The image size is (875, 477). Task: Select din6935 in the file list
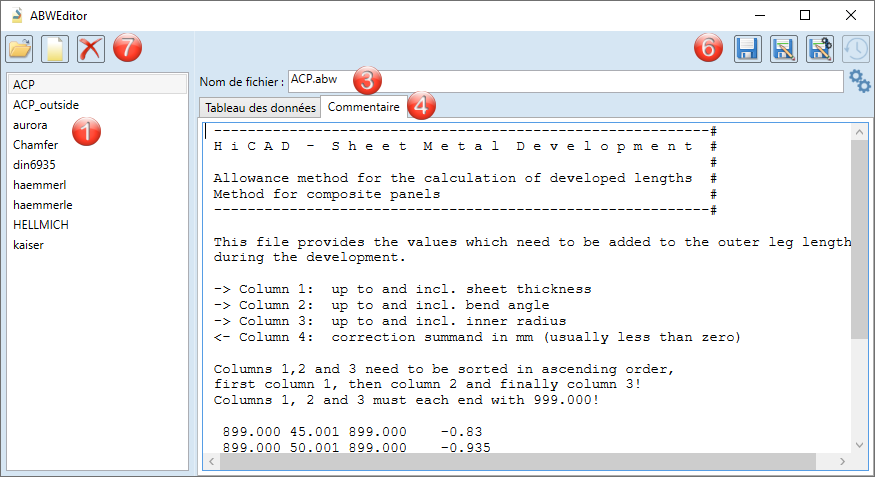tap(98, 165)
